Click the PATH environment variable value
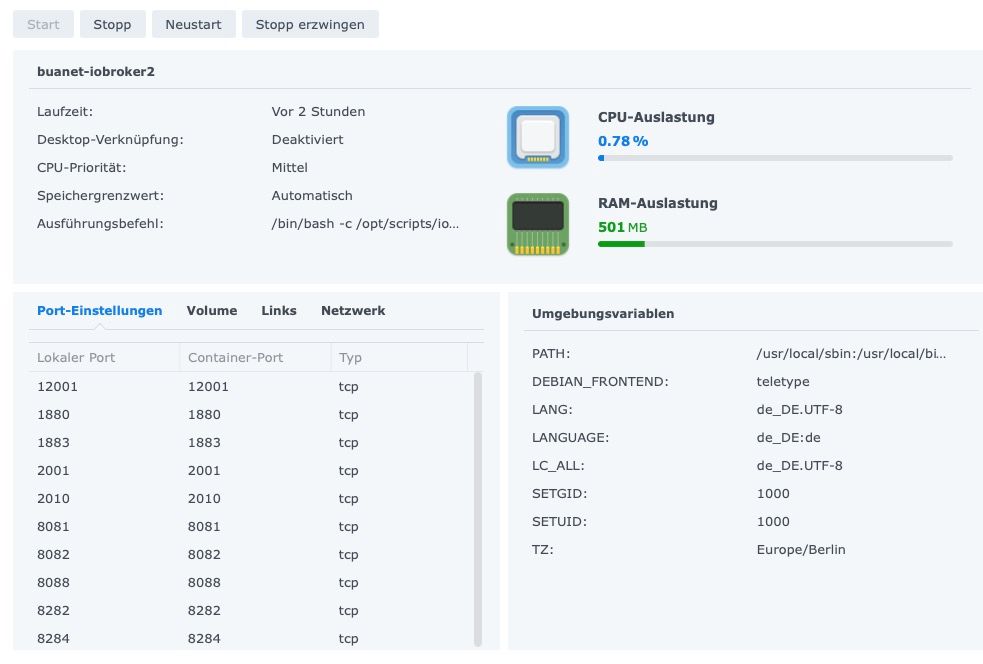 click(x=851, y=354)
